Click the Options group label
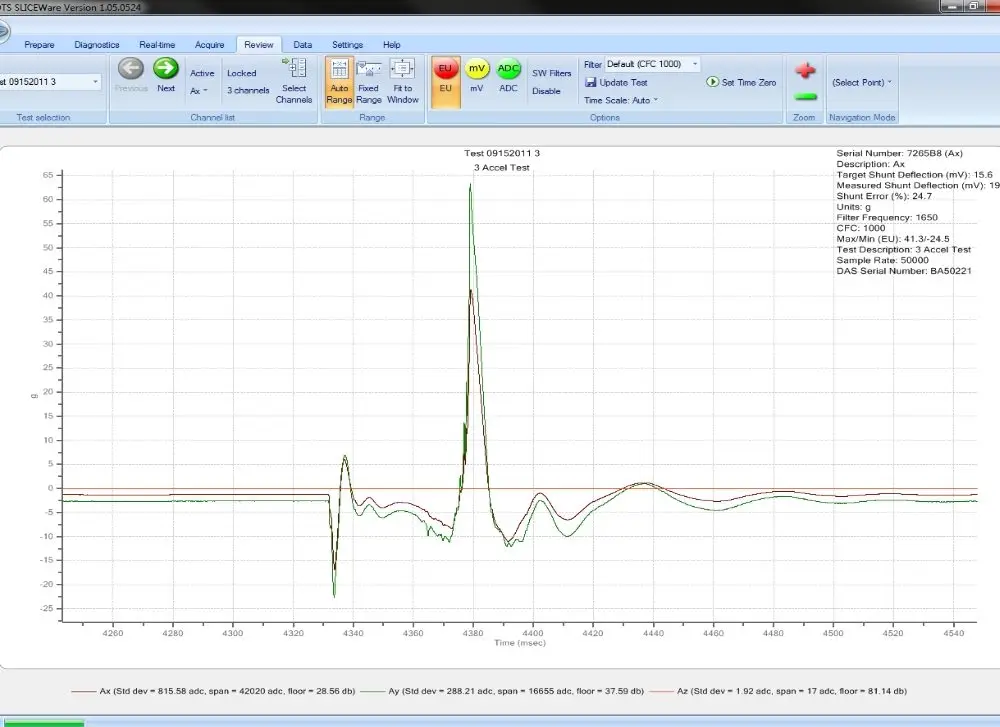Viewport: 1000px width, 727px height. pyautogui.click(x=605, y=117)
